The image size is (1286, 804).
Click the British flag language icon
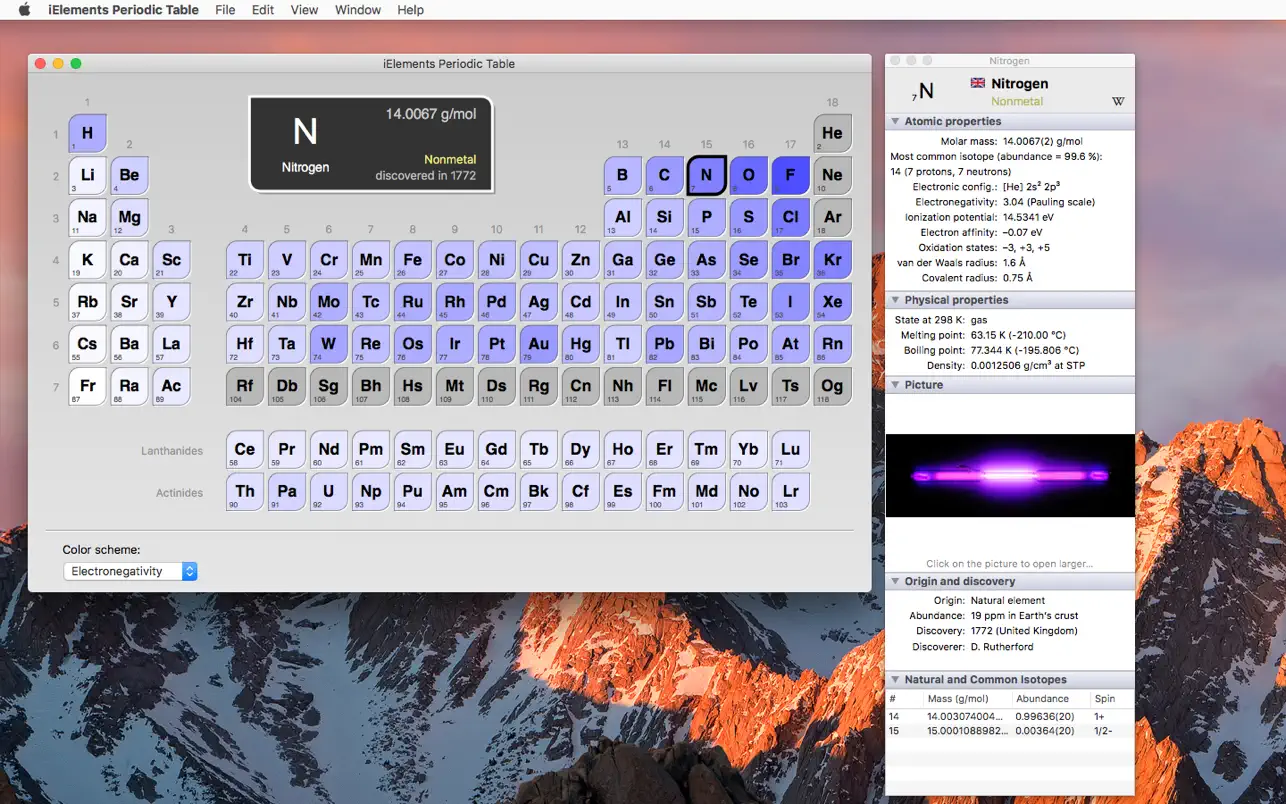(x=976, y=84)
